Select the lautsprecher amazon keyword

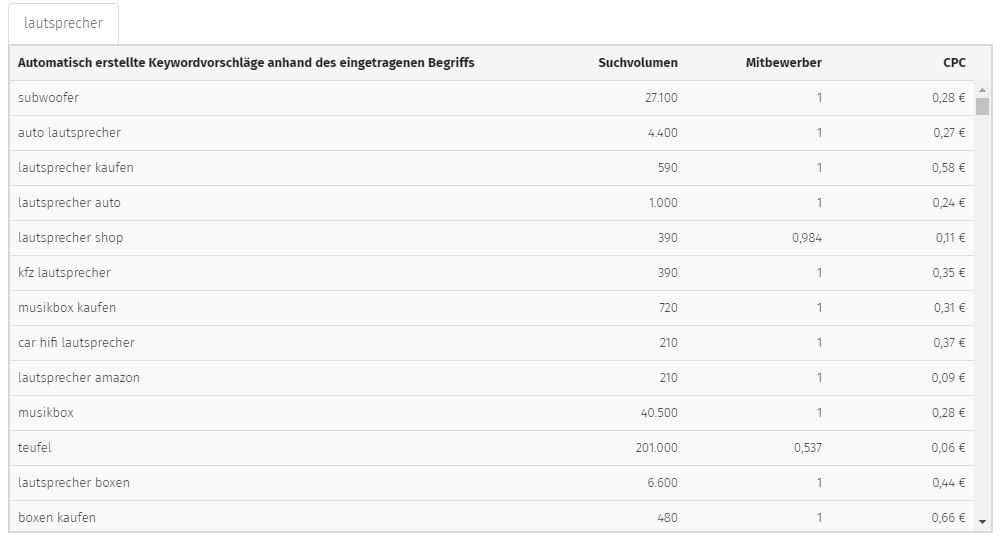pos(79,377)
